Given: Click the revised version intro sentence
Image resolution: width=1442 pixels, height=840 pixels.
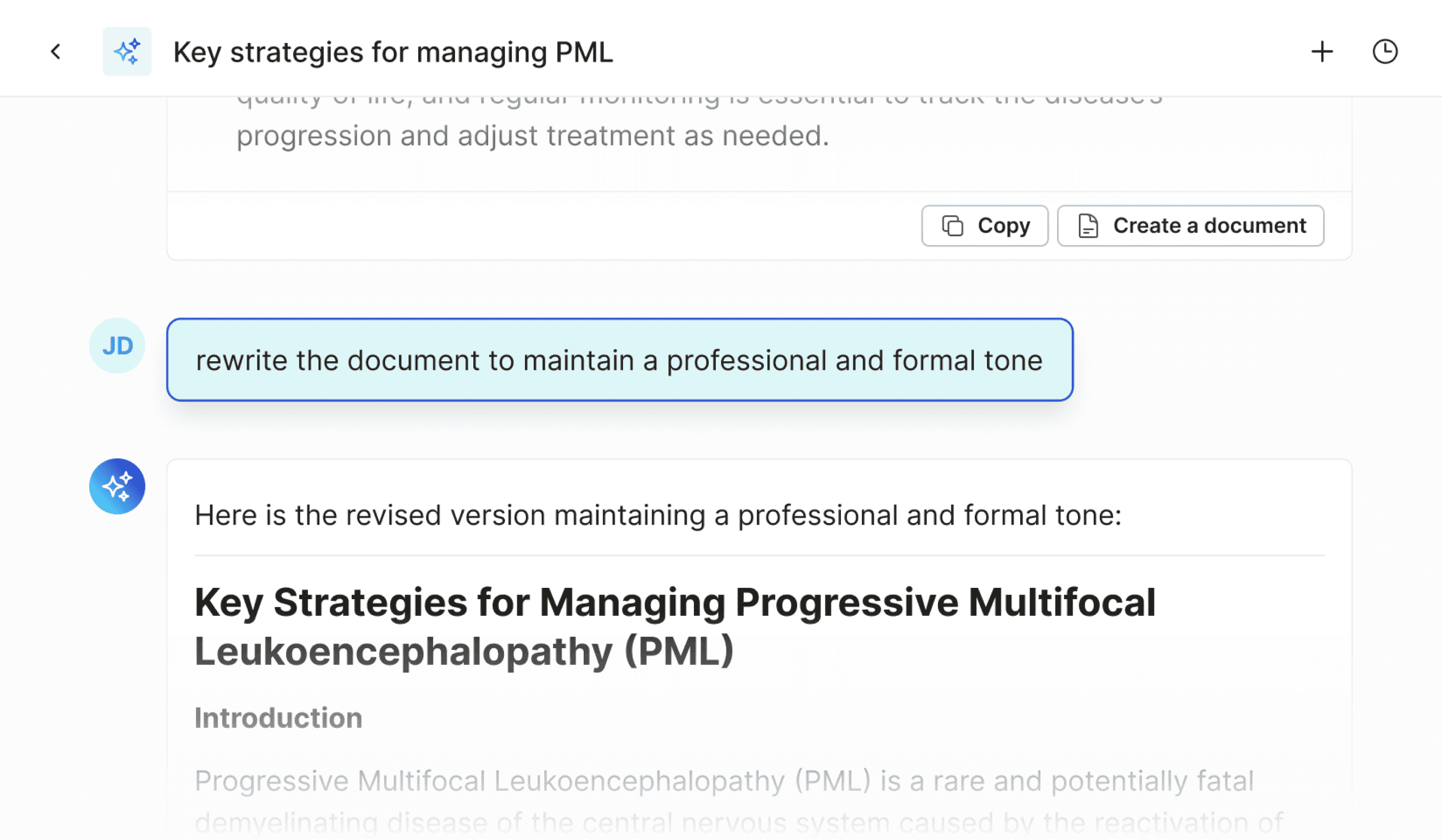Looking at the screenshot, I should tap(658, 515).
